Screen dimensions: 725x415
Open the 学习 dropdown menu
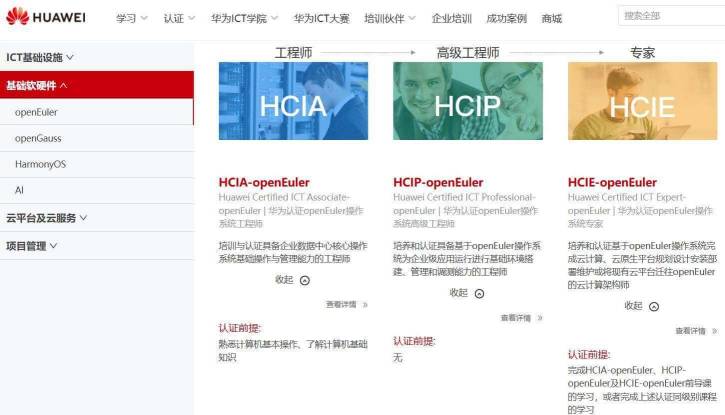point(132,18)
